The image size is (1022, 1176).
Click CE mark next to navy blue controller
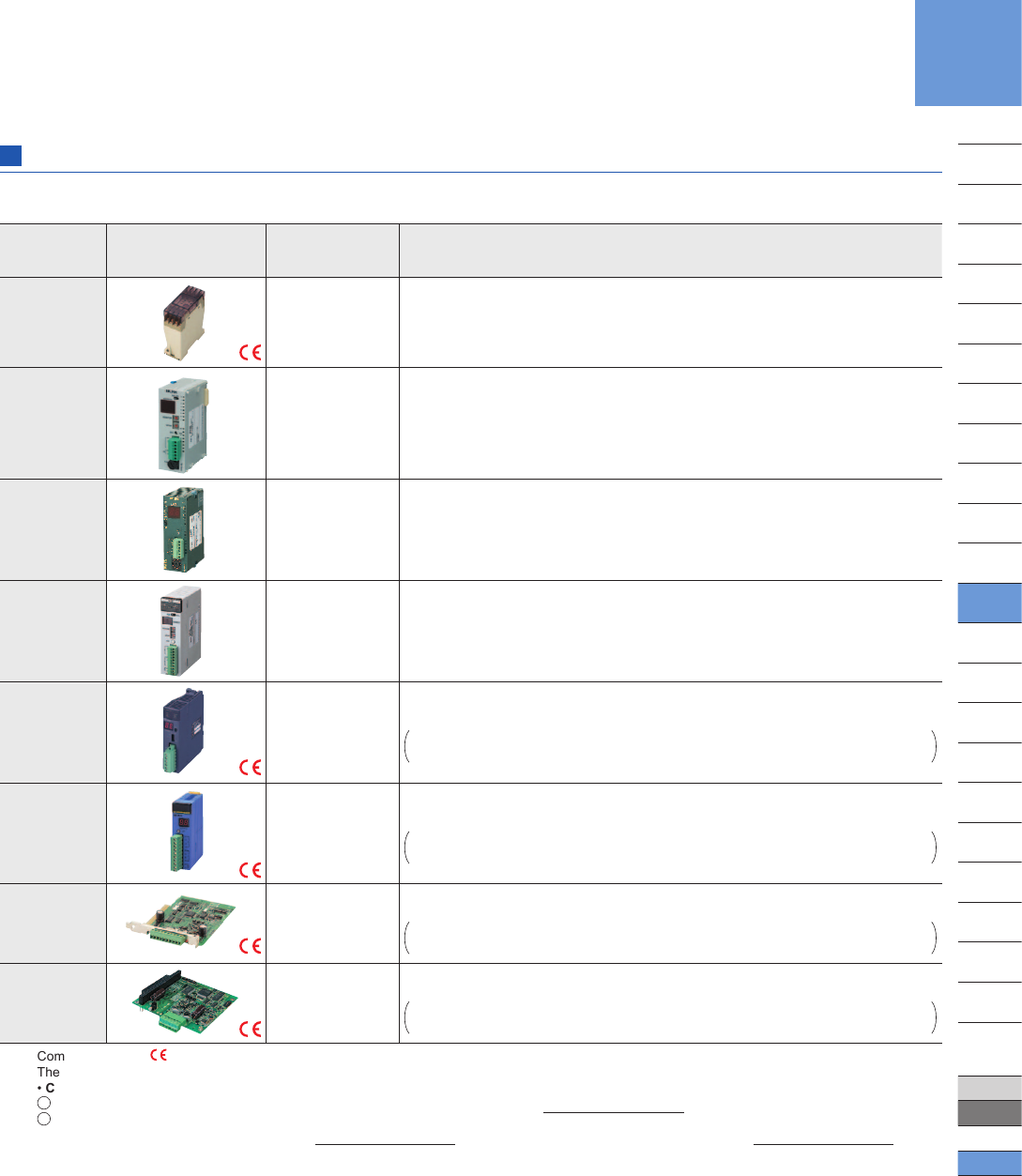(250, 768)
